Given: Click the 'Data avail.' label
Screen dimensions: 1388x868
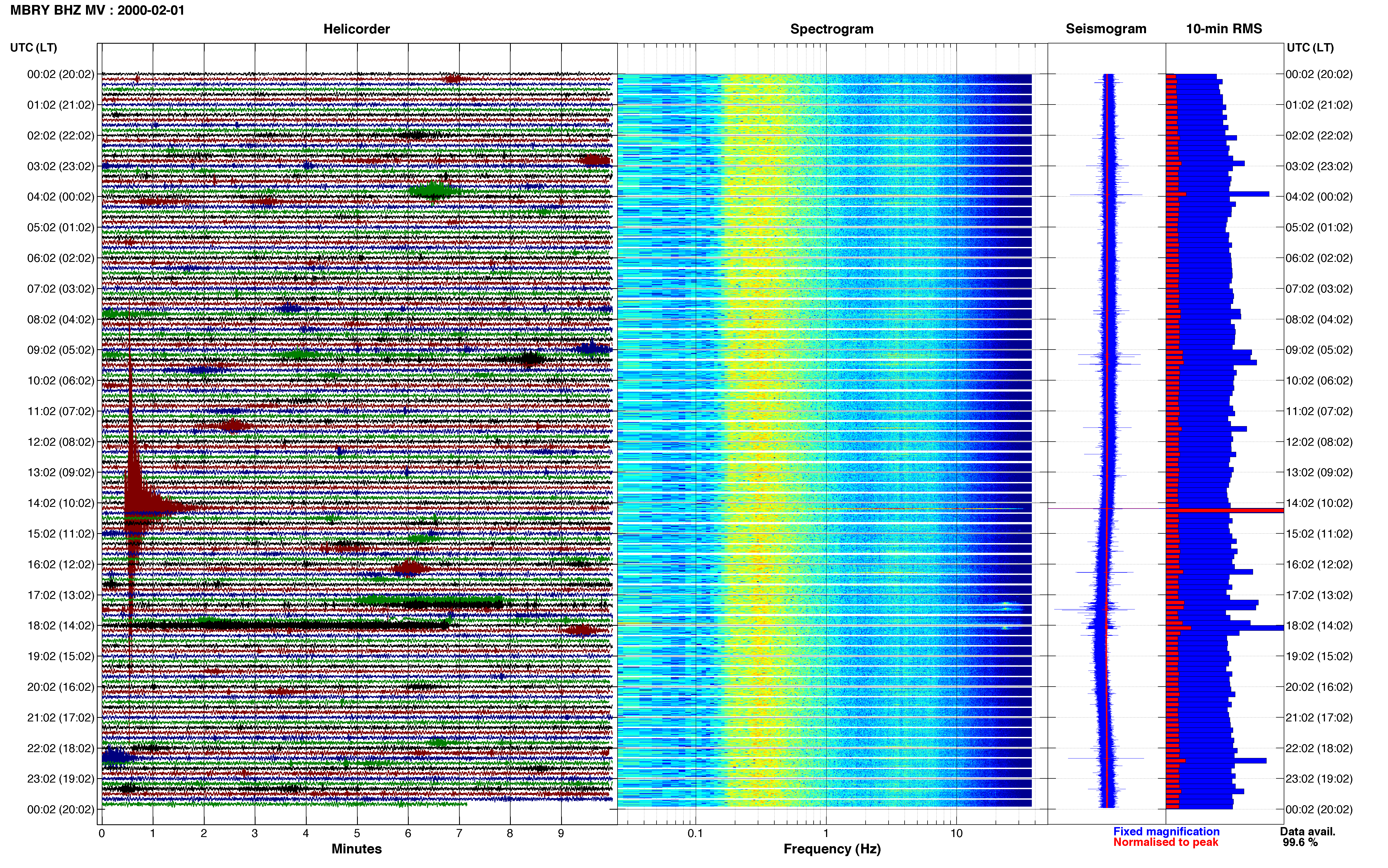Looking at the screenshot, I should 1308,831.
